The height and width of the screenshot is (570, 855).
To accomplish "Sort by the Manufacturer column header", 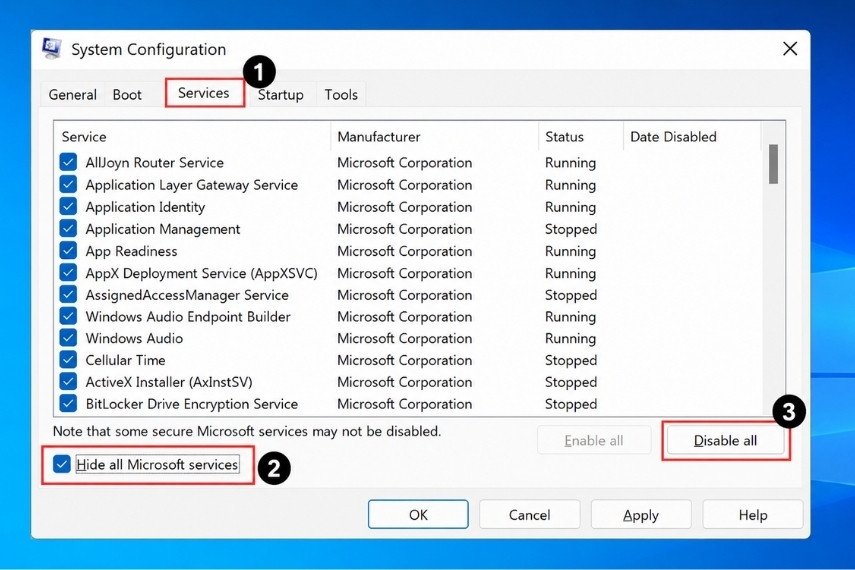I will [434, 136].
